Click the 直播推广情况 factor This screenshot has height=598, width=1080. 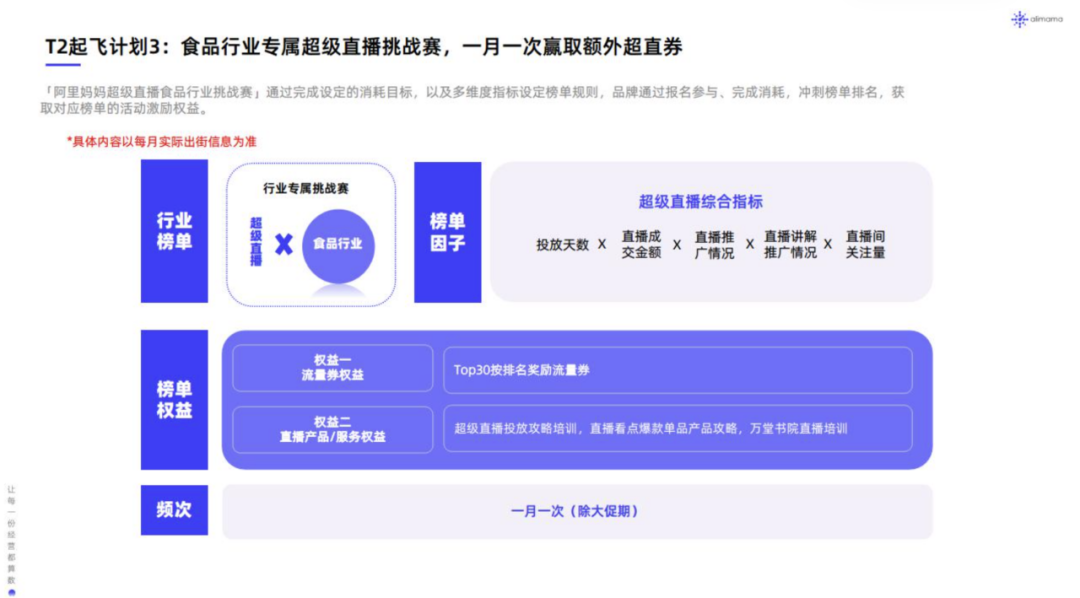[x=714, y=245]
